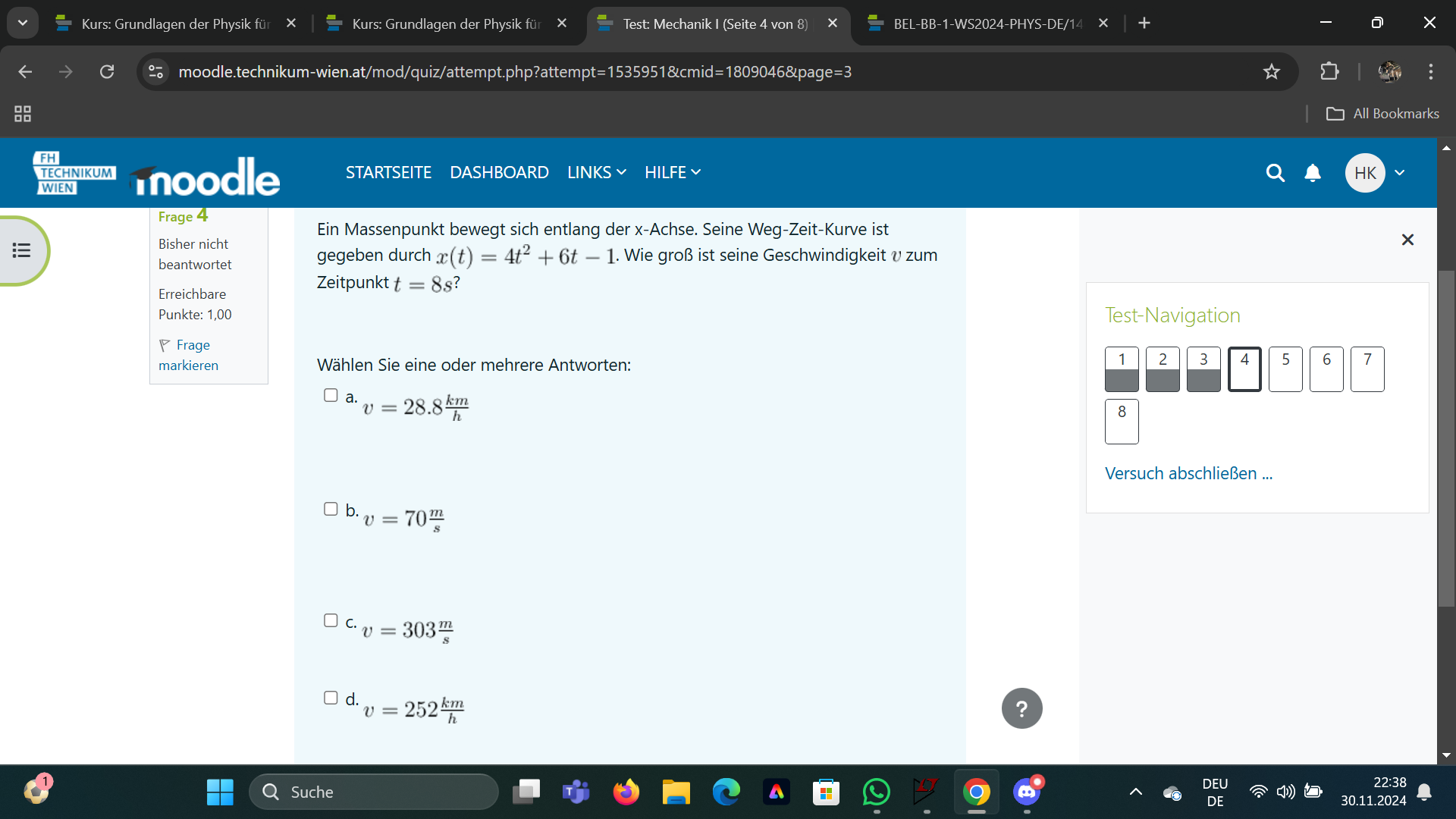This screenshot has width=1456, height=819.
Task: Open Microsoft Store from the taskbar
Action: pyautogui.click(x=826, y=792)
